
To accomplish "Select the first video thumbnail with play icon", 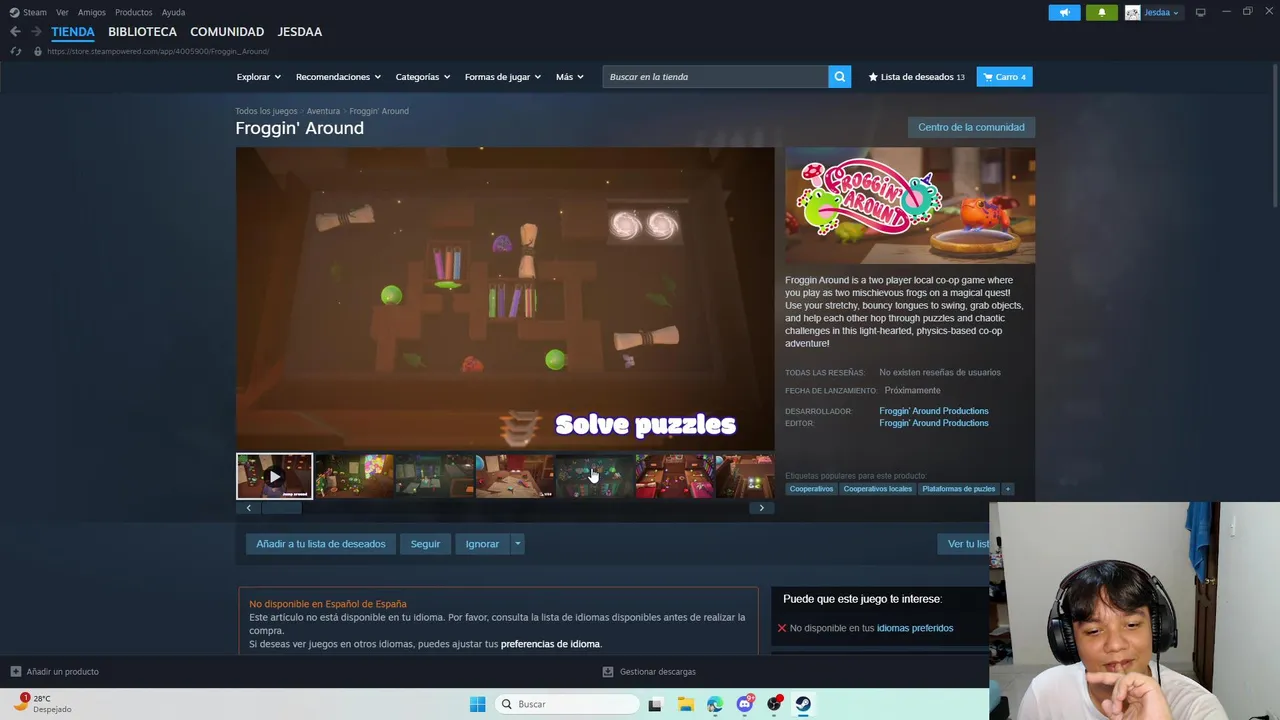I will [x=274, y=476].
